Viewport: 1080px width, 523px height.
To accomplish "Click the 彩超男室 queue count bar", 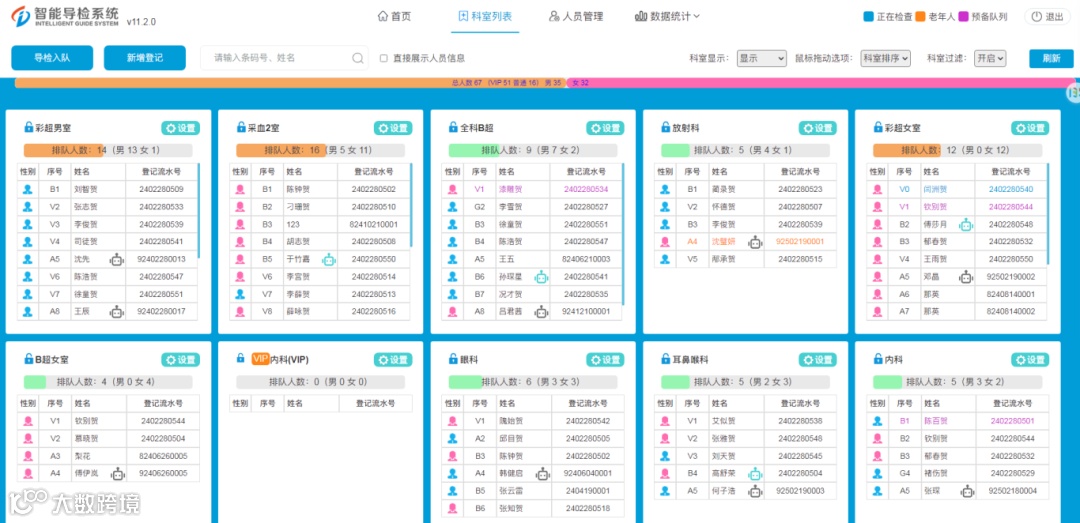I will click(x=108, y=150).
